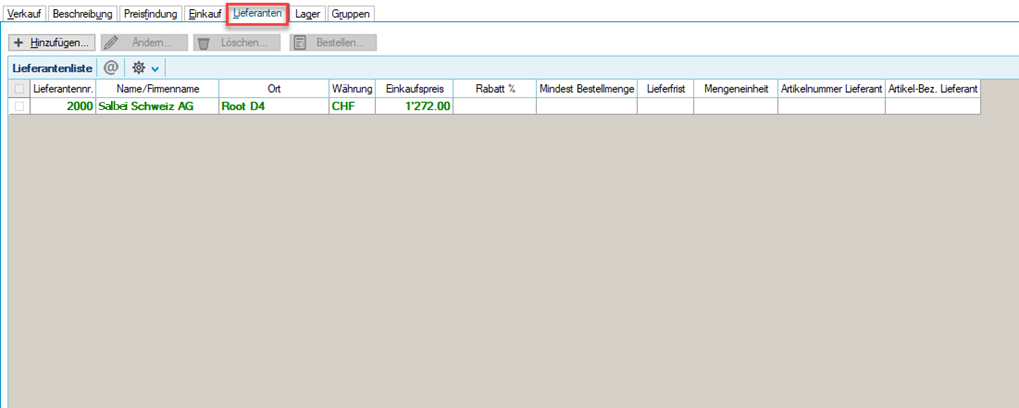
Task: Click the Mindest Bestellmenge column header
Action: tap(587, 88)
